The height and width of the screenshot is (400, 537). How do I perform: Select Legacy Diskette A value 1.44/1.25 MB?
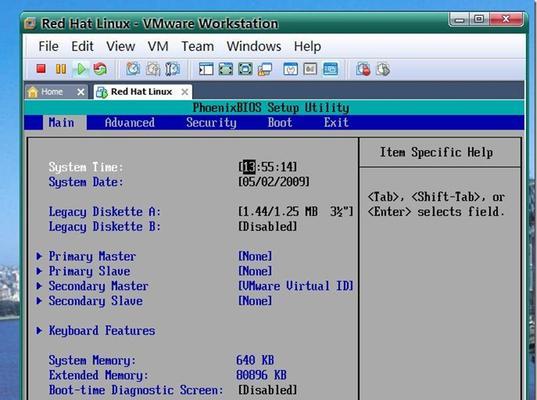[296, 211]
